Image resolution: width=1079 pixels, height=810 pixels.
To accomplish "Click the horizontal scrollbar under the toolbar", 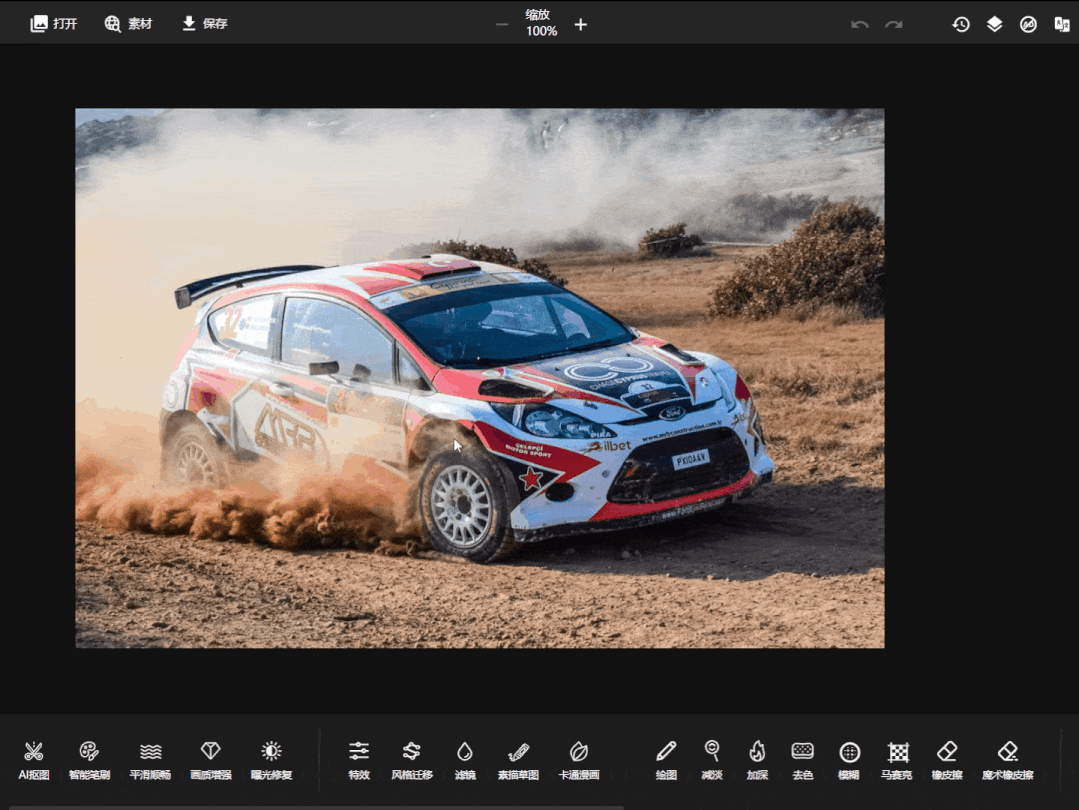I will (317, 807).
